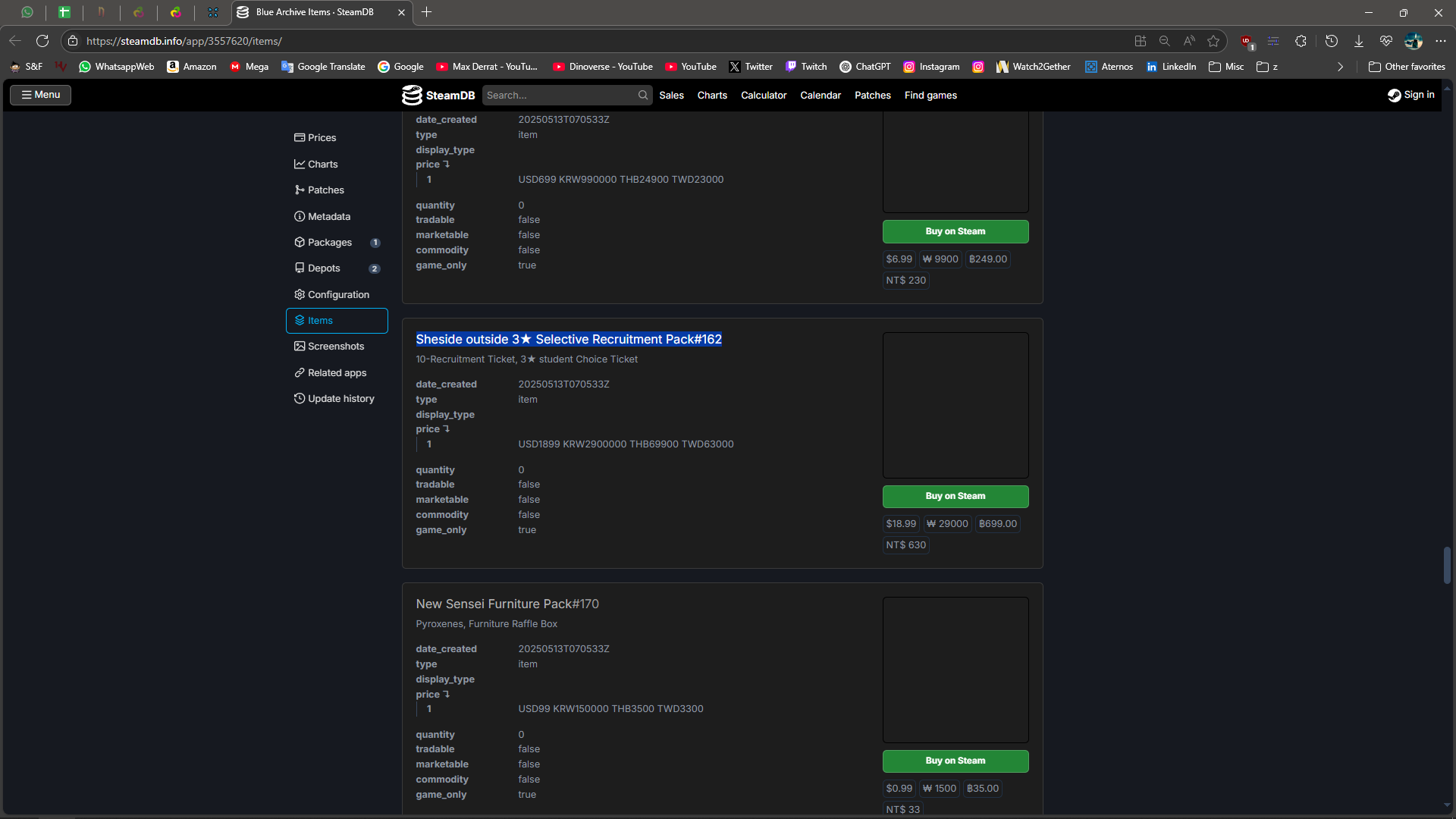
Task: View site information lock icon
Action: point(73,41)
